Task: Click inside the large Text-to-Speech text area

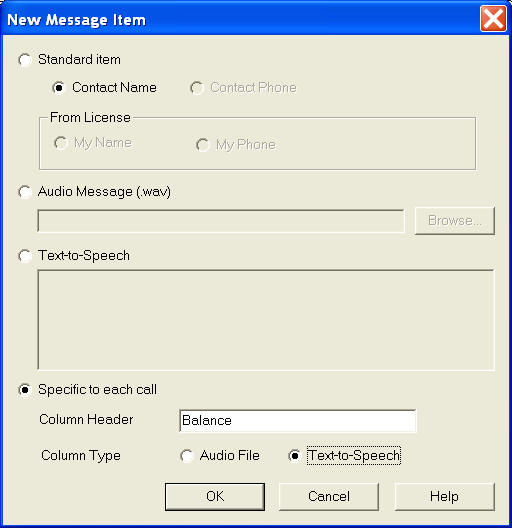Action: point(266,320)
